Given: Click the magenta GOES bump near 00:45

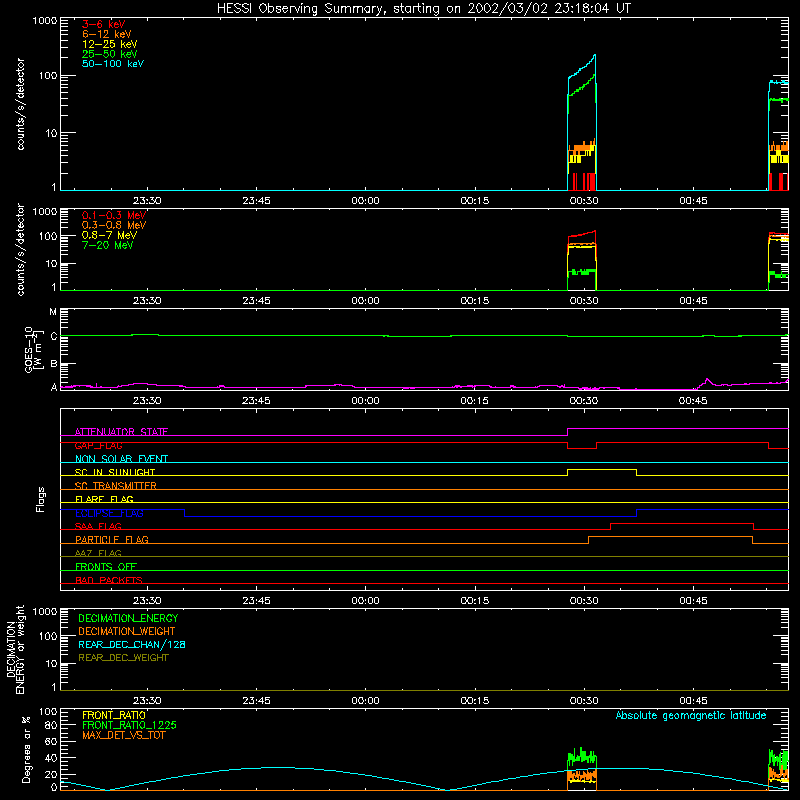Looking at the screenshot, I should click(x=707, y=380).
